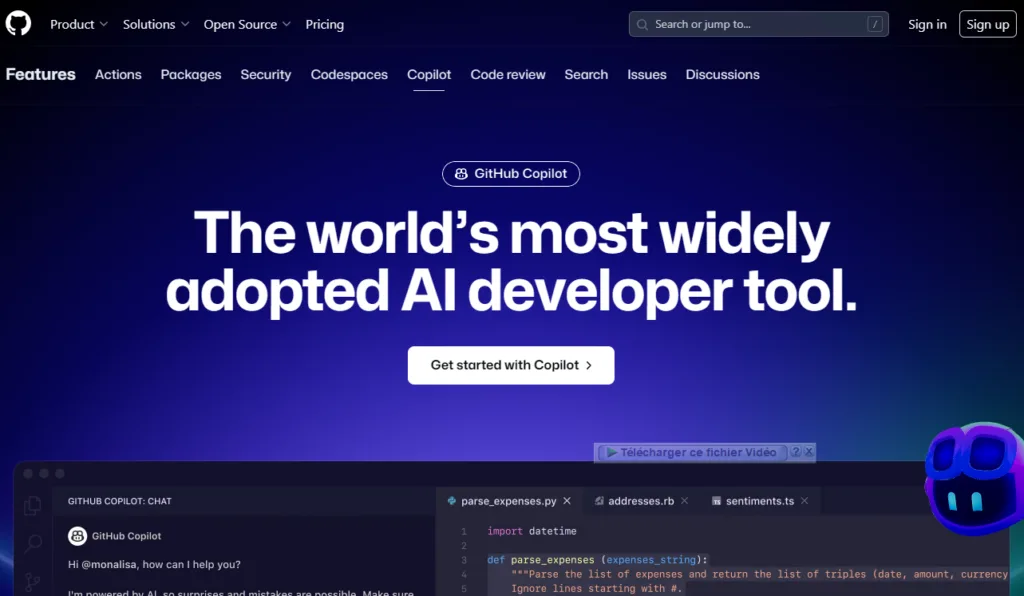
Task: Close the addresses.rb editor tab
Action: click(684, 501)
